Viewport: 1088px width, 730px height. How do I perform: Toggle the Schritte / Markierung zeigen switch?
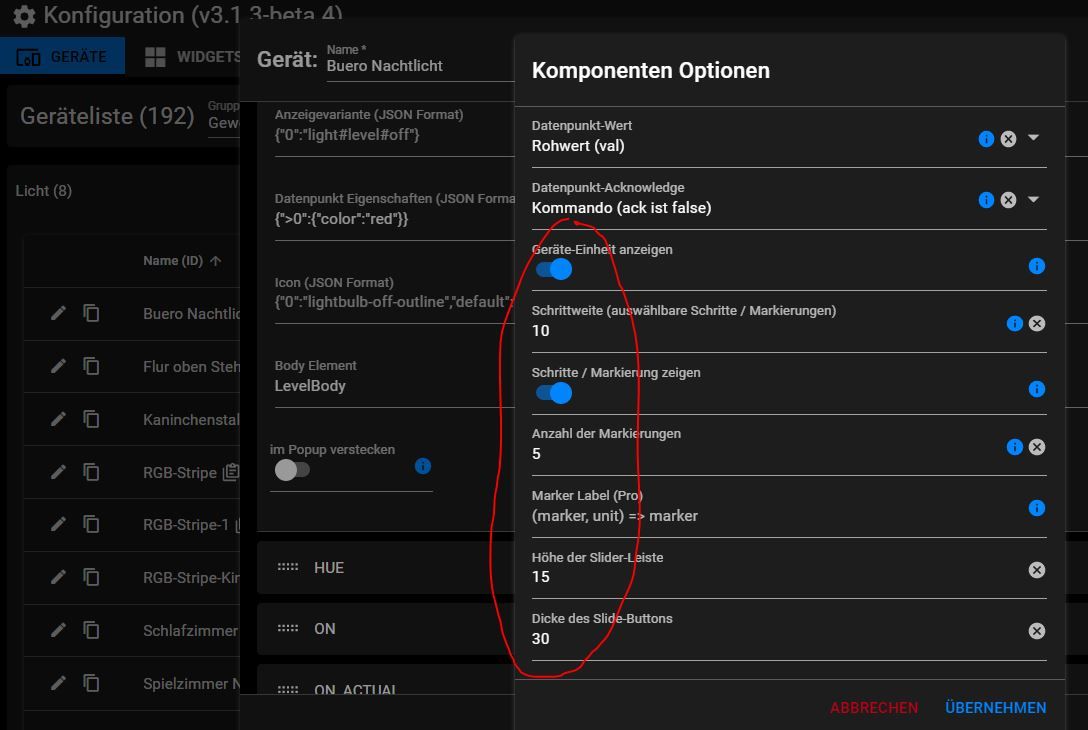tap(553, 393)
